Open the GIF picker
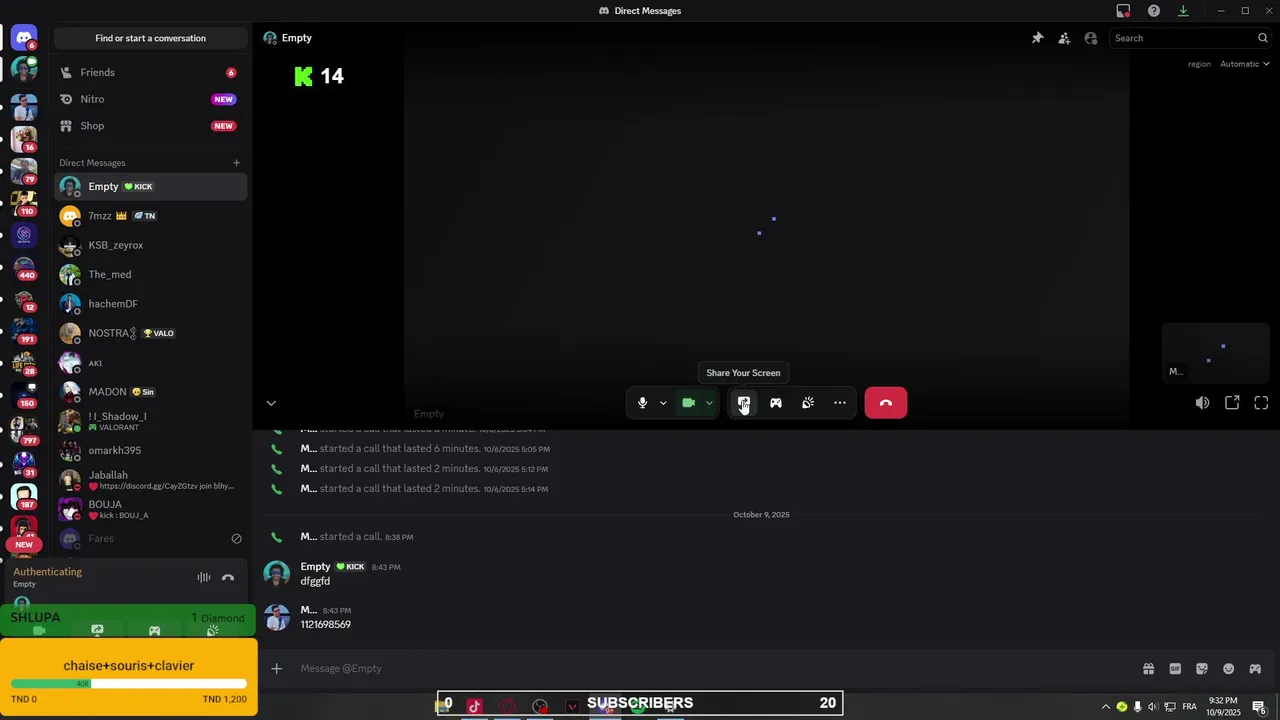The image size is (1280, 720). (1175, 668)
